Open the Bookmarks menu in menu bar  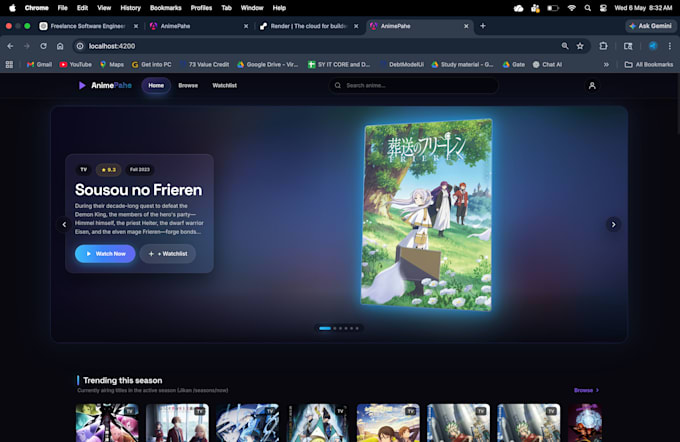(x=166, y=8)
